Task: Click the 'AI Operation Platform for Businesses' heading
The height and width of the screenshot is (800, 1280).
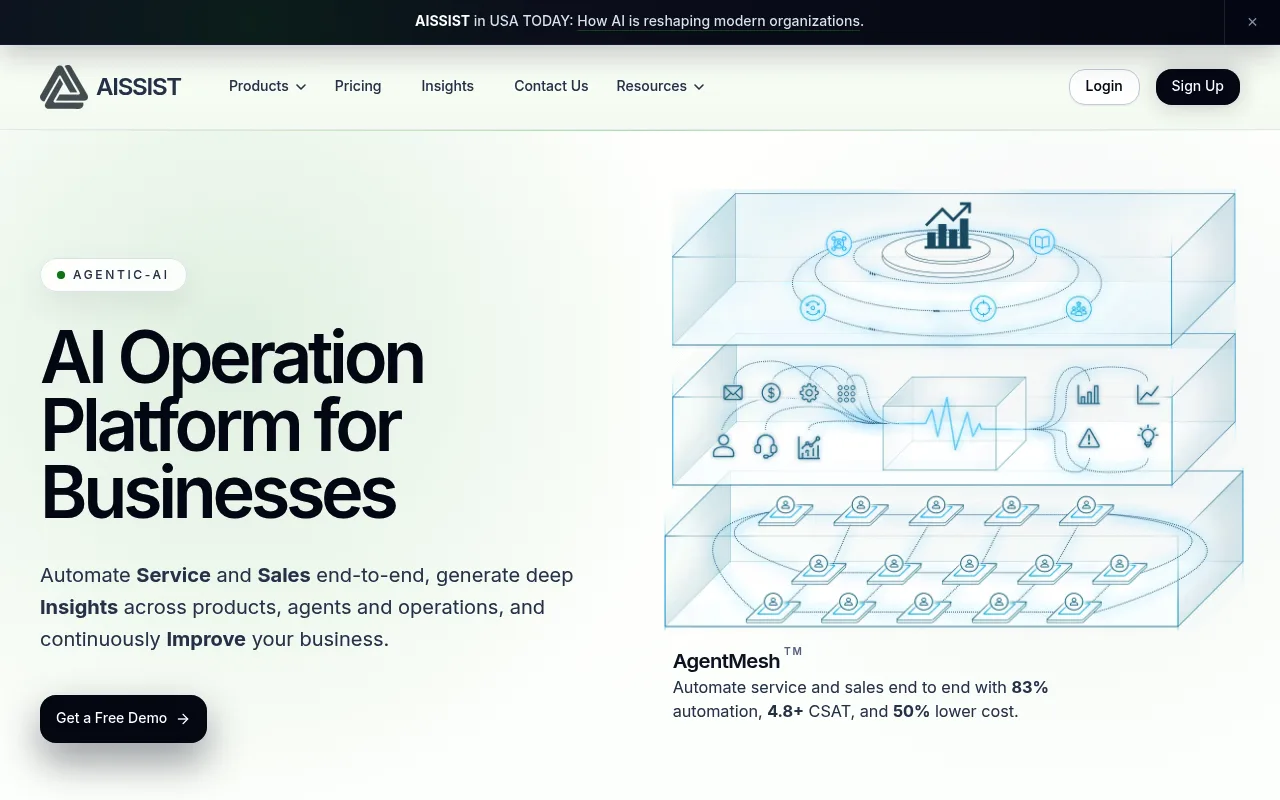Action: pos(232,425)
